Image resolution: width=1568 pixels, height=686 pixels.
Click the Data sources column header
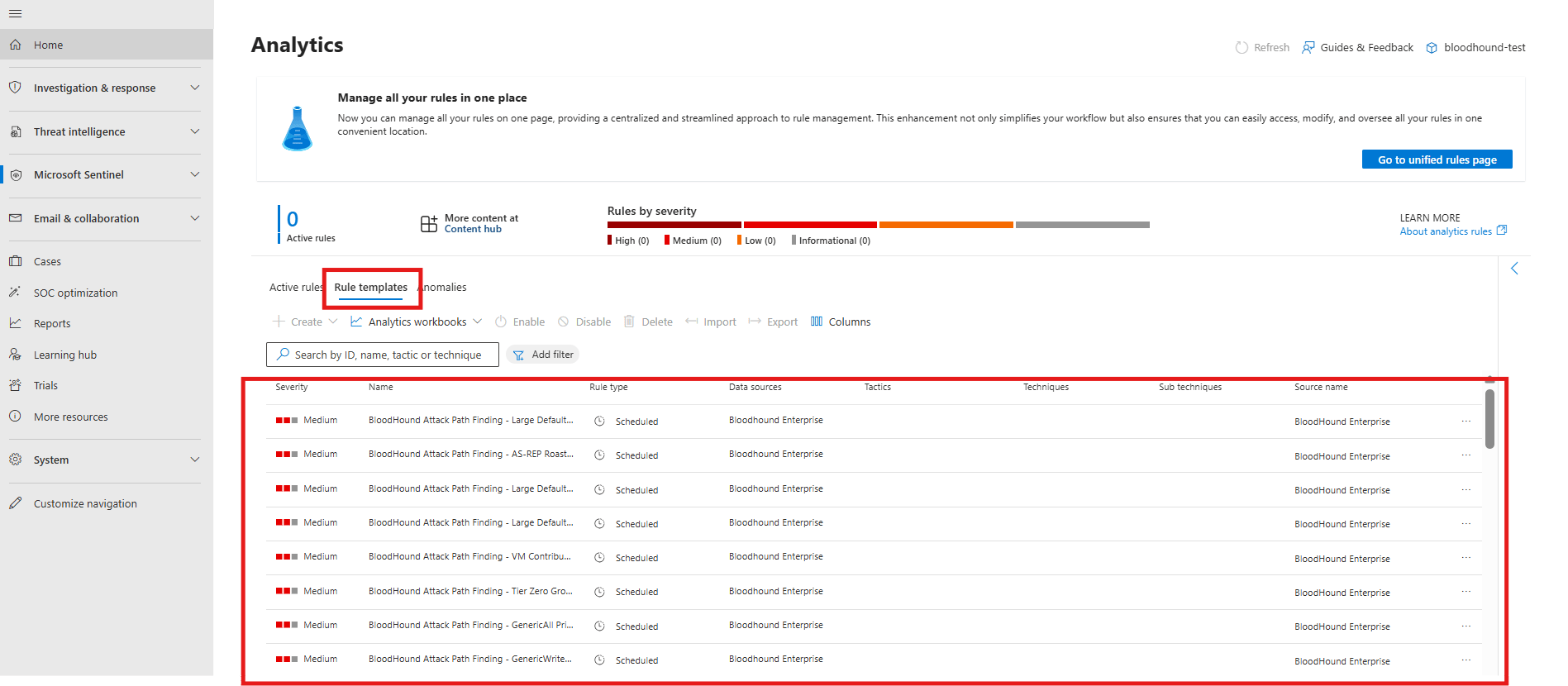[755, 387]
